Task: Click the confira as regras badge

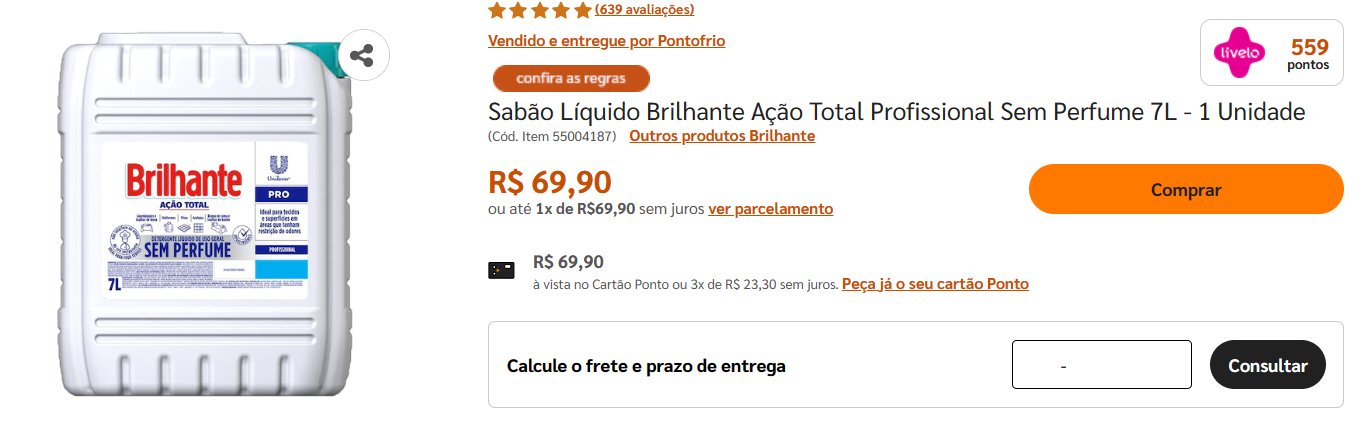Action: 571,78
